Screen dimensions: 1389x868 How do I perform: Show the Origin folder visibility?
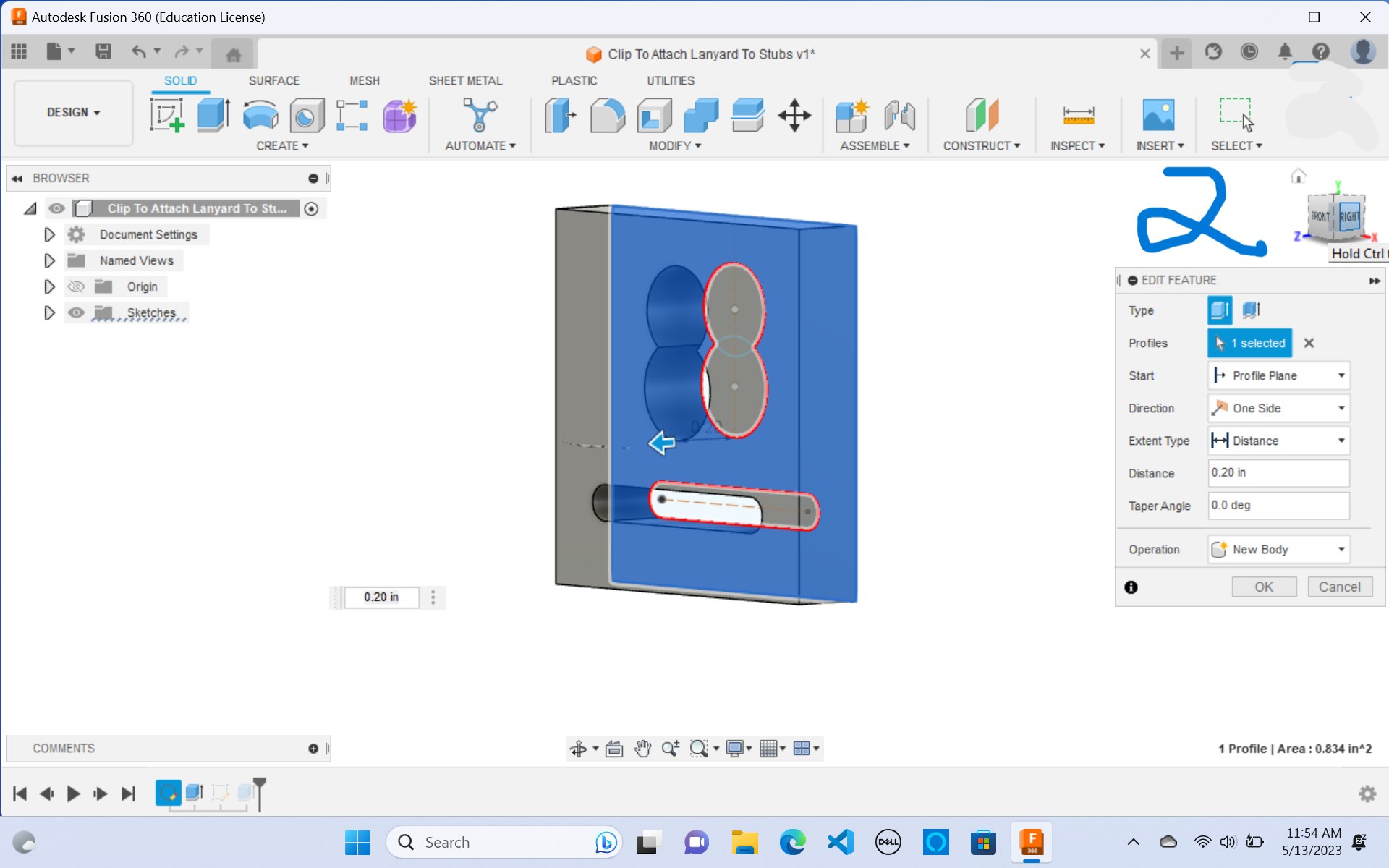point(76,286)
